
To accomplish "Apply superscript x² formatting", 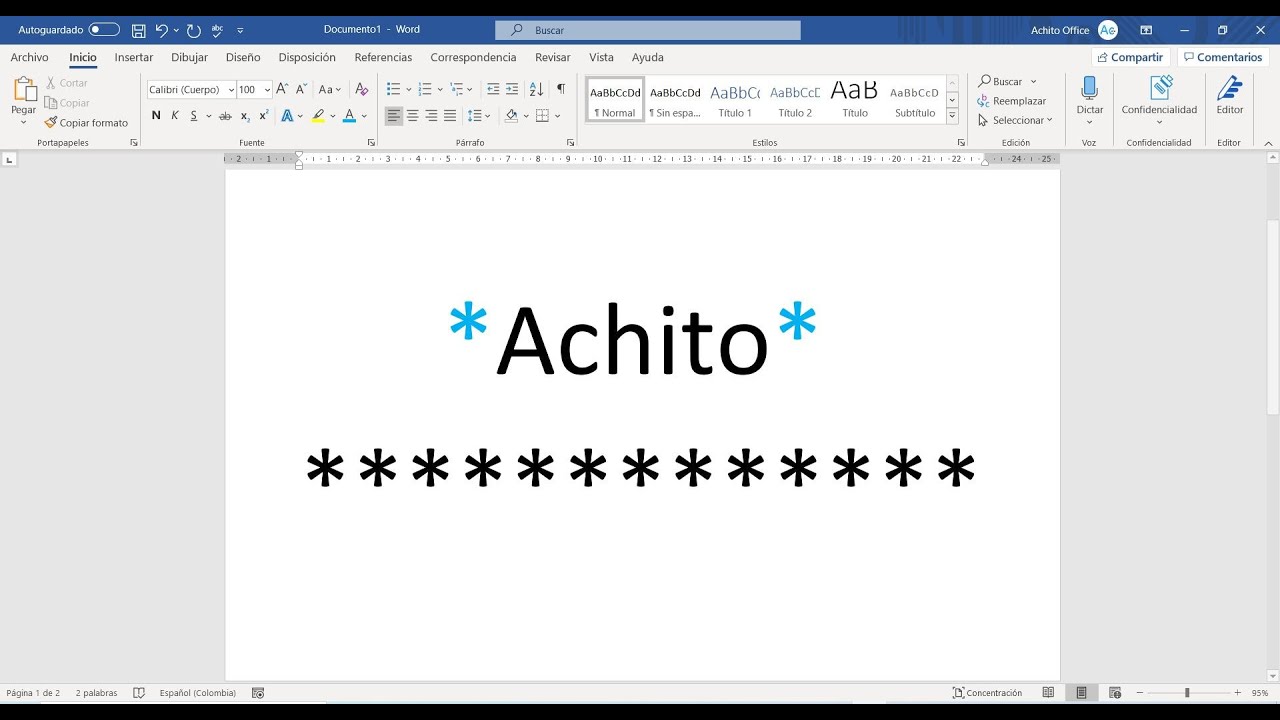I will coord(264,116).
